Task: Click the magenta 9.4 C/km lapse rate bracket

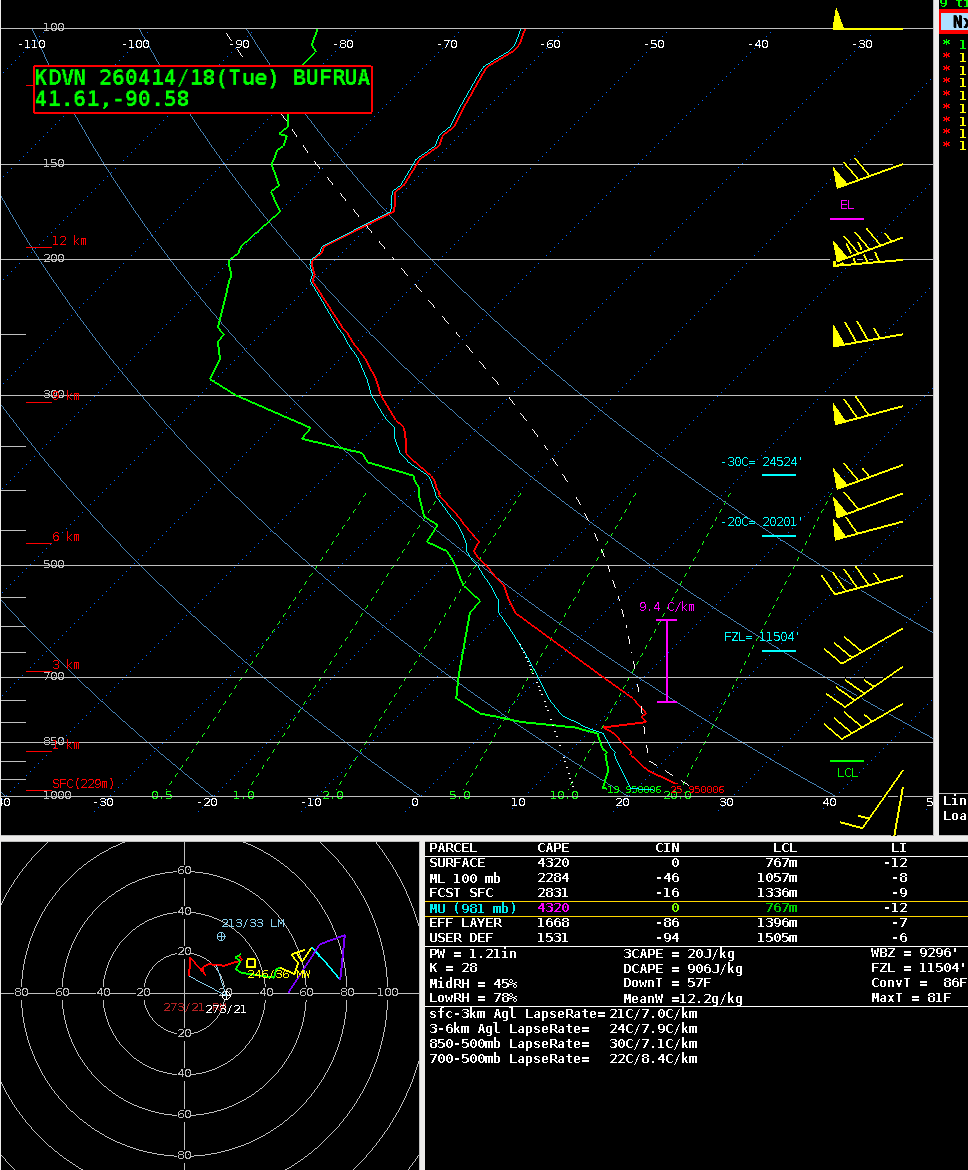Action: [x=667, y=660]
